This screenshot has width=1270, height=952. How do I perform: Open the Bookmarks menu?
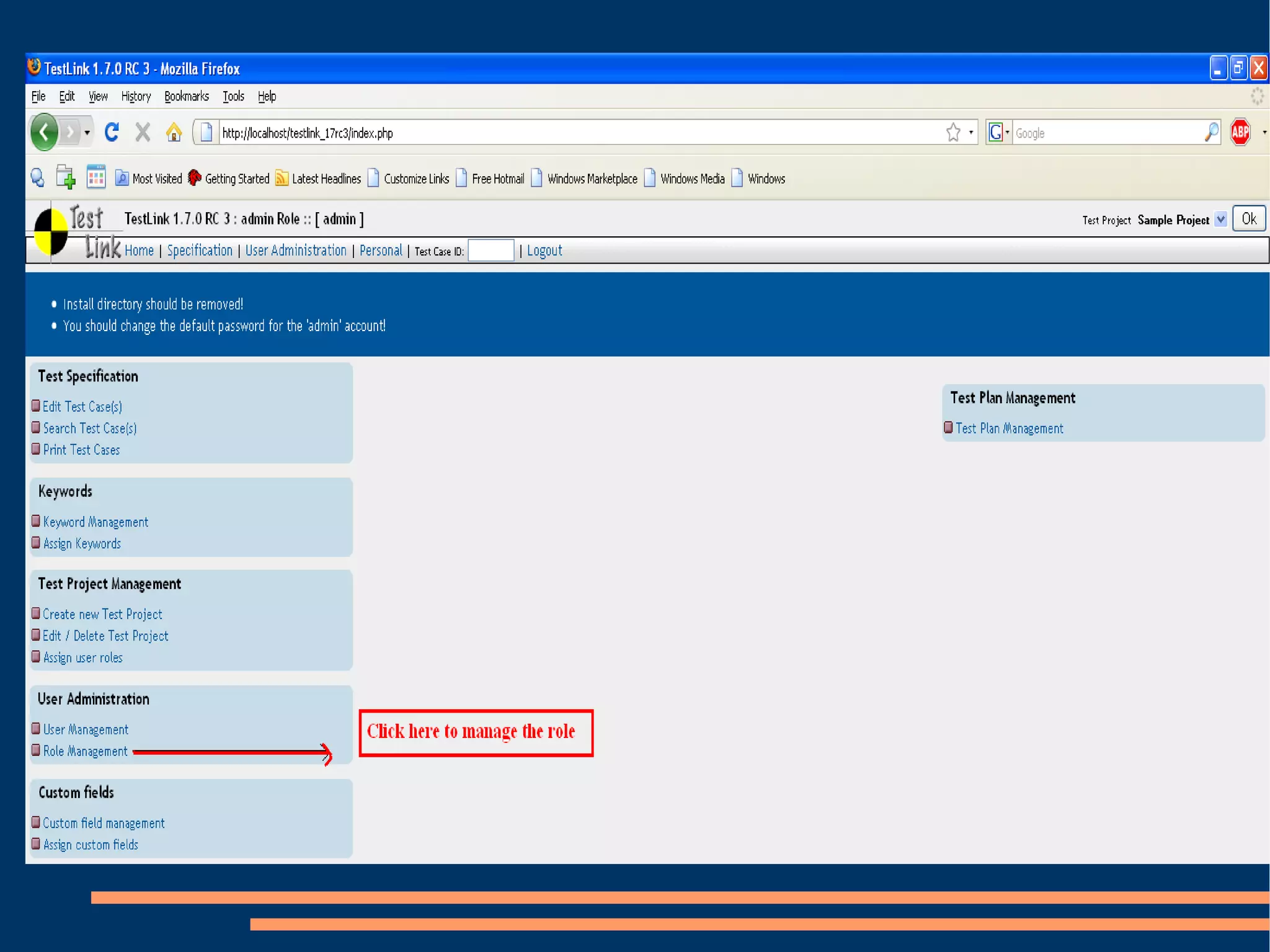click(x=187, y=96)
